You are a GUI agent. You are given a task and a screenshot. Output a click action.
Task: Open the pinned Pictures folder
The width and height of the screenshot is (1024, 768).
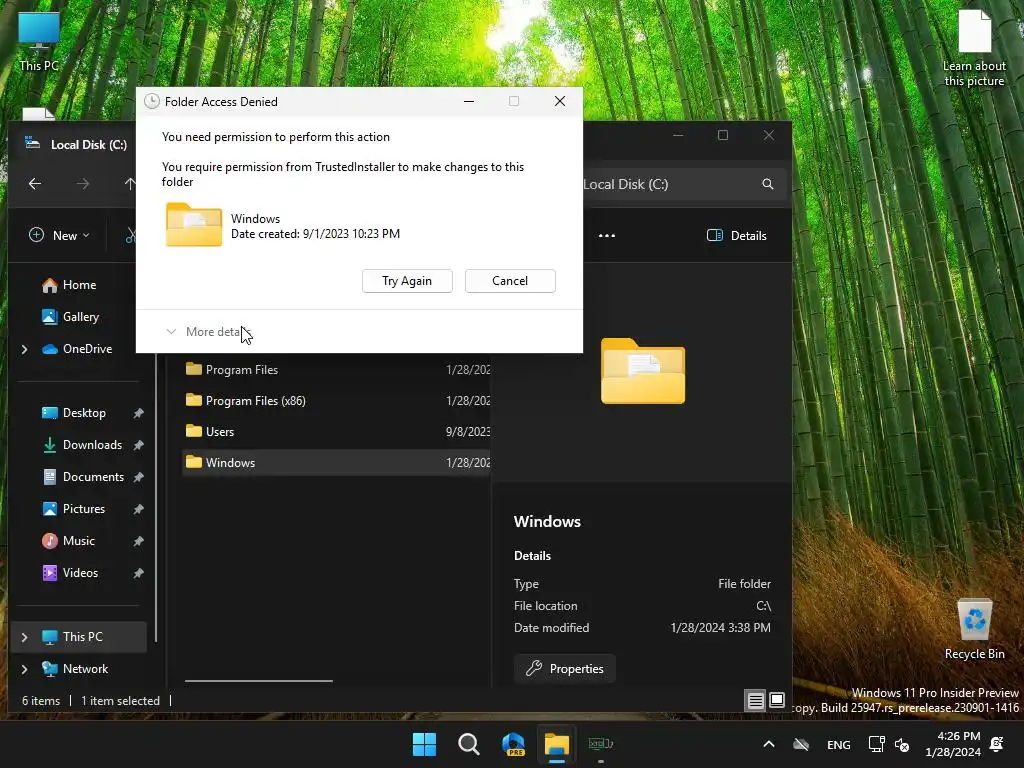point(74,509)
